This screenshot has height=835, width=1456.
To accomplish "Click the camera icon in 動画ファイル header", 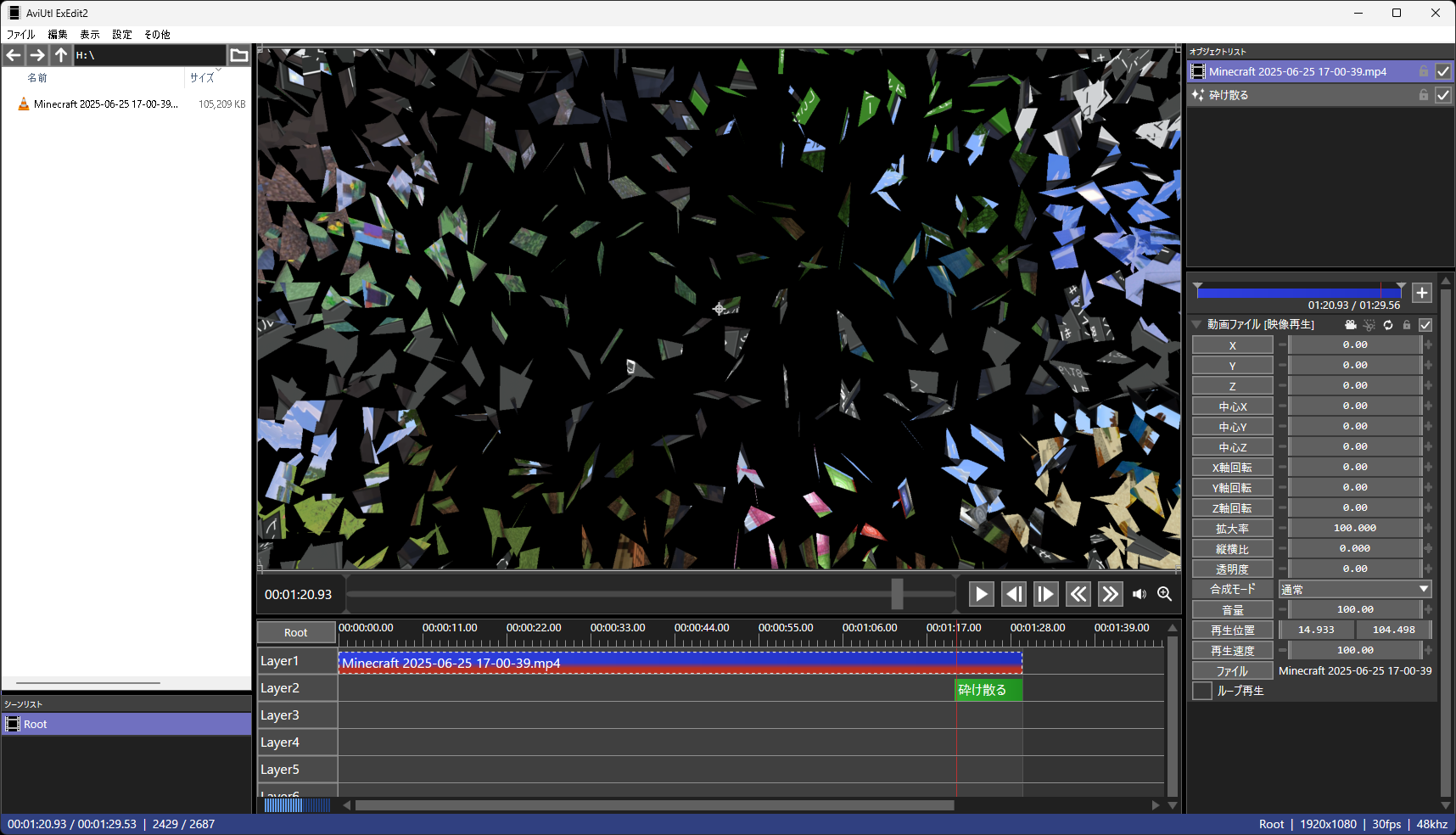I will (x=1351, y=325).
